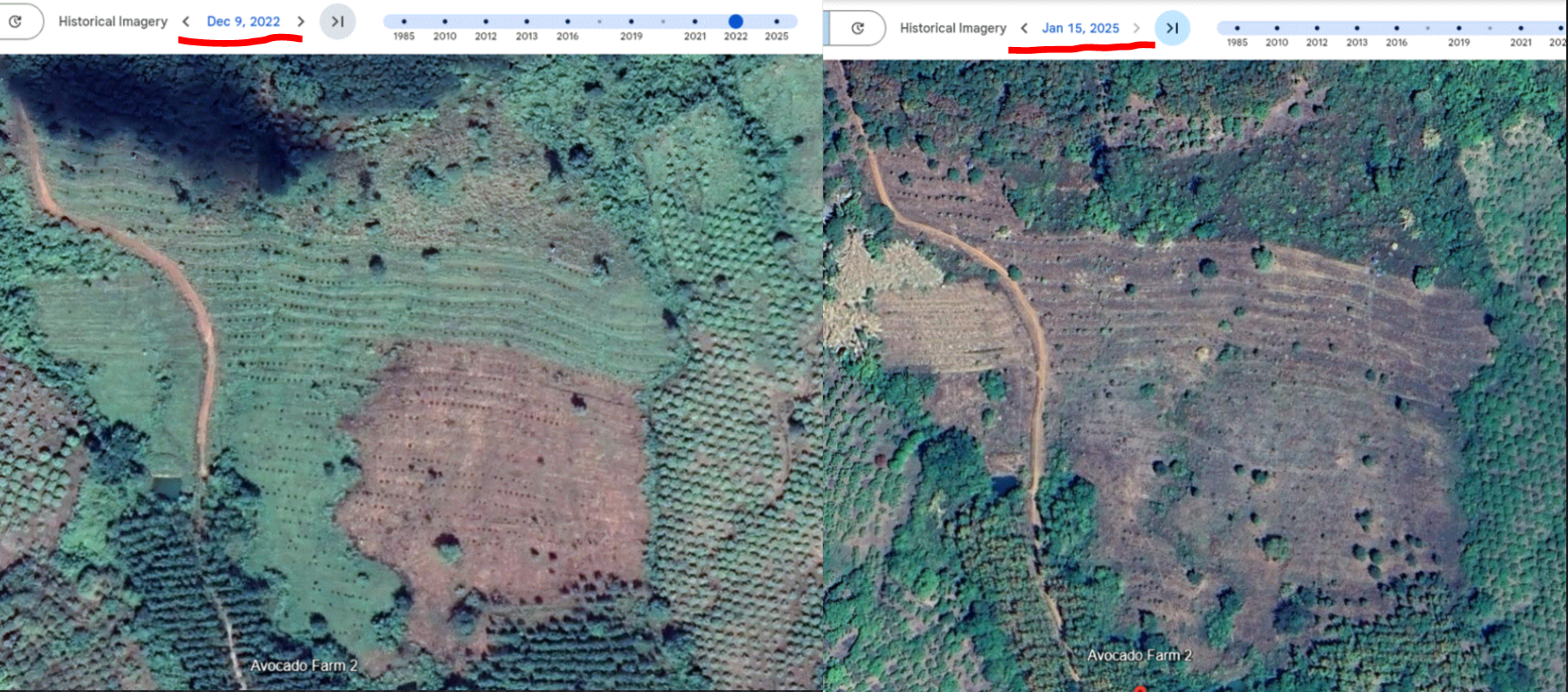Choose the 2021 dot on the Dec 2022 timeline
Image resolution: width=1568 pixels, height=692 pixels.
point(695,21)
